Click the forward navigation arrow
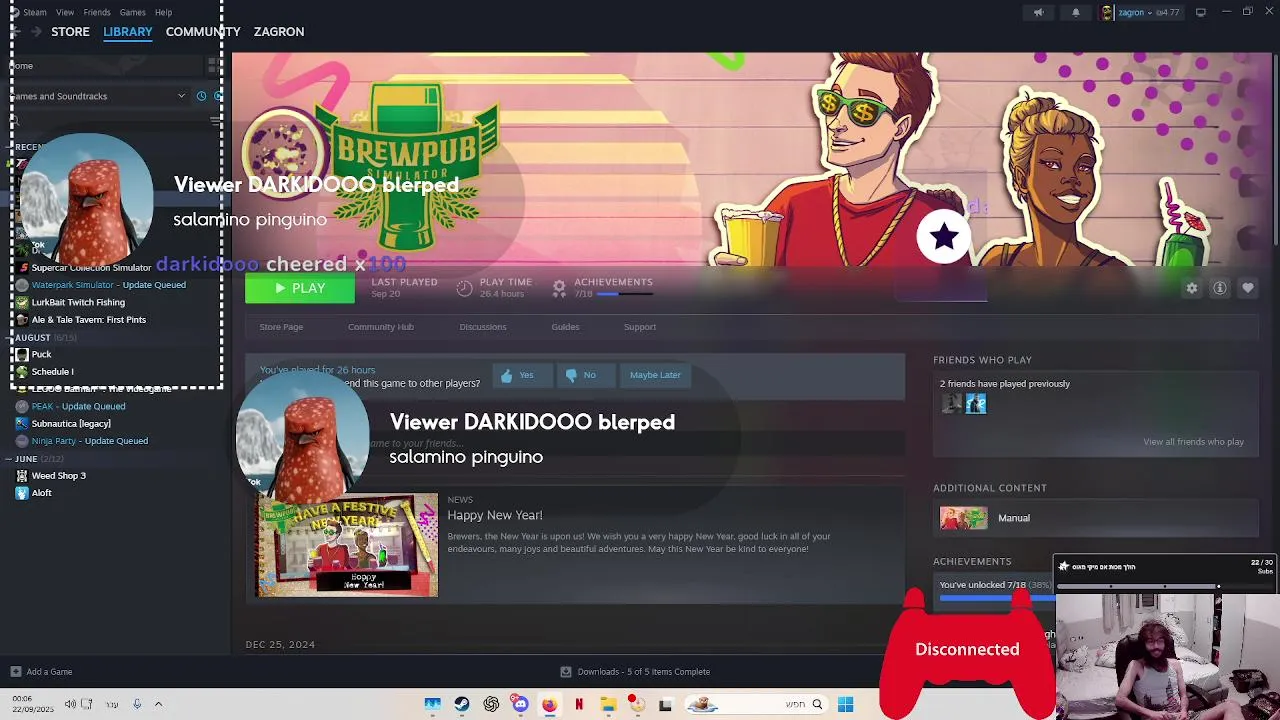The height and width of the screenshot is (720, 1280). click(x=36, y=32)
